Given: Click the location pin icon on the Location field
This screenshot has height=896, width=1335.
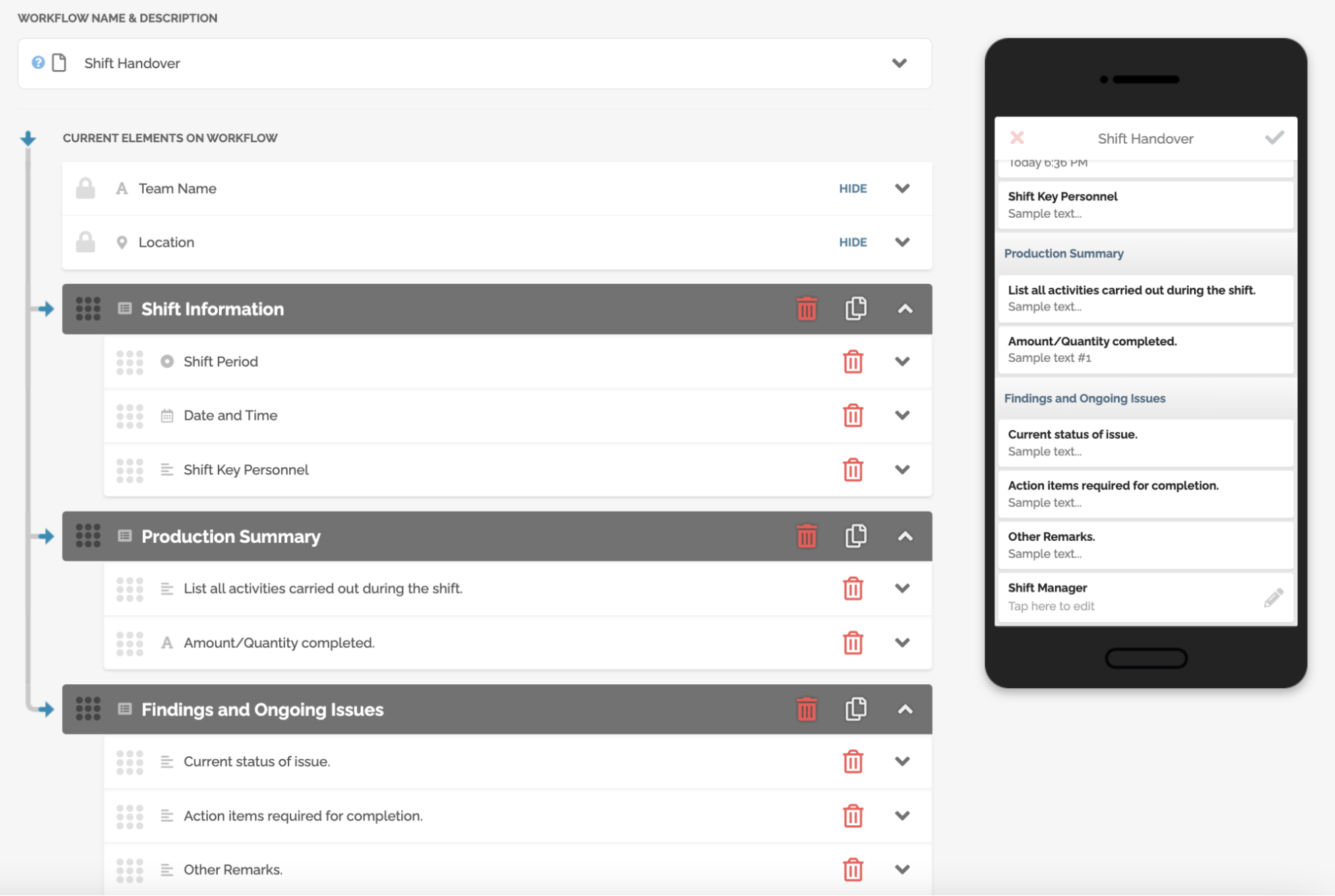Looking at the screenshot, I should (x=122, y=241).
